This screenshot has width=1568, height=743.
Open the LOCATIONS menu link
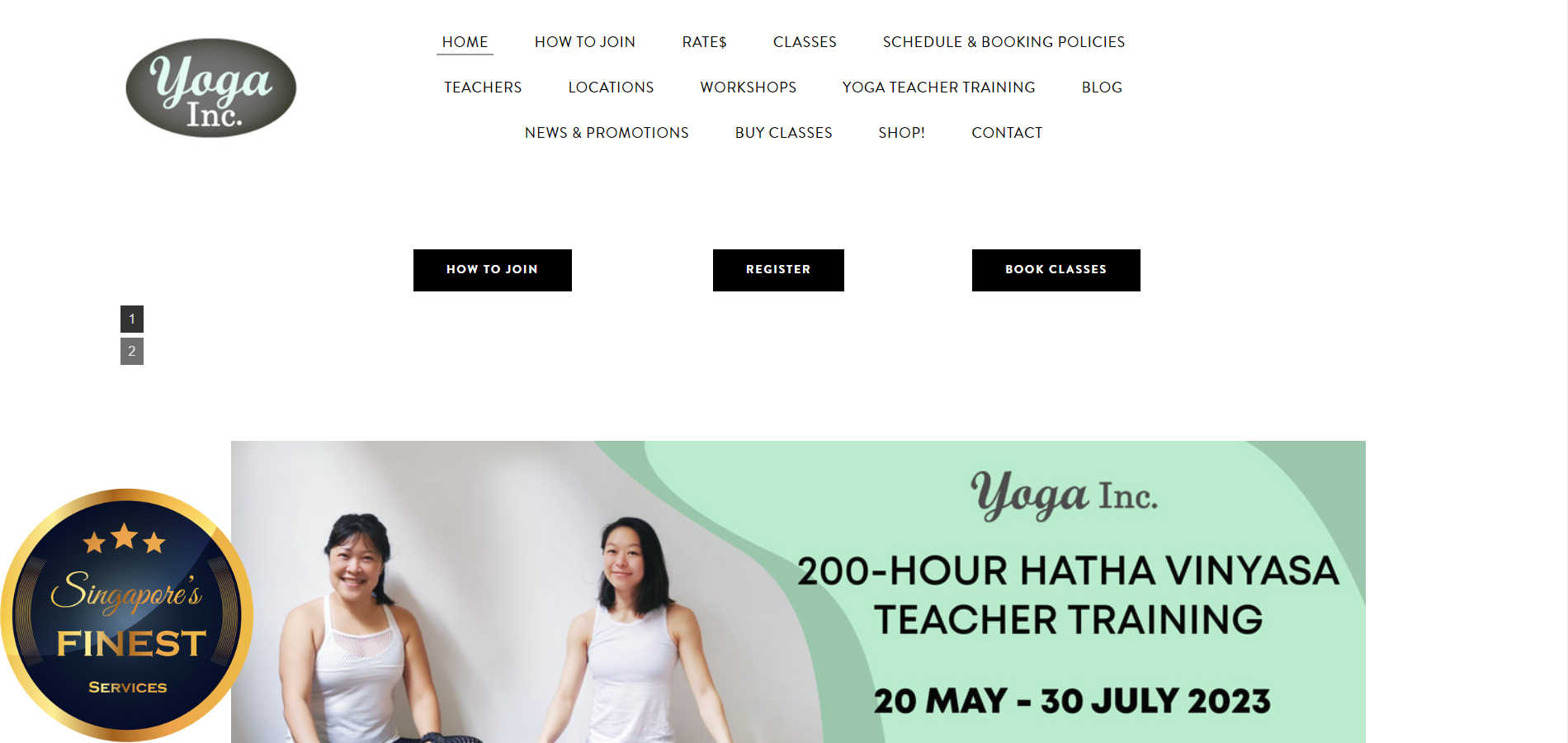pos(611,88)
